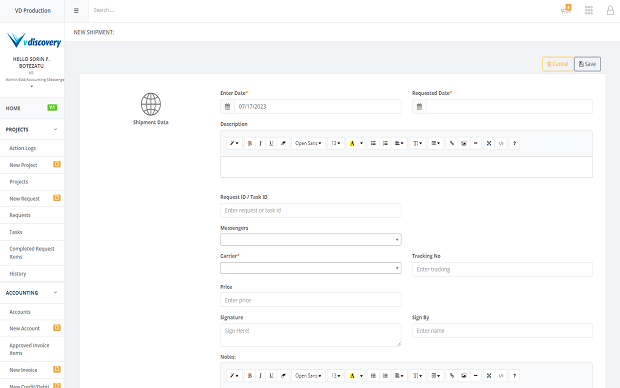Open the Carrier dropdown

(x=311, y=268)
